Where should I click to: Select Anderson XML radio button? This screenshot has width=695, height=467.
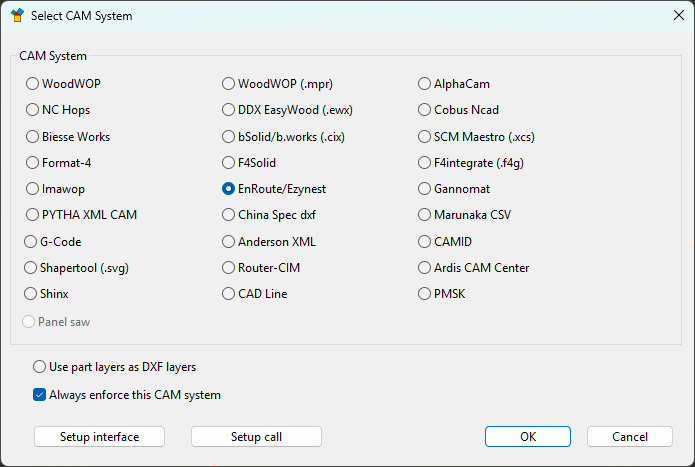click(x=229, y=242)
